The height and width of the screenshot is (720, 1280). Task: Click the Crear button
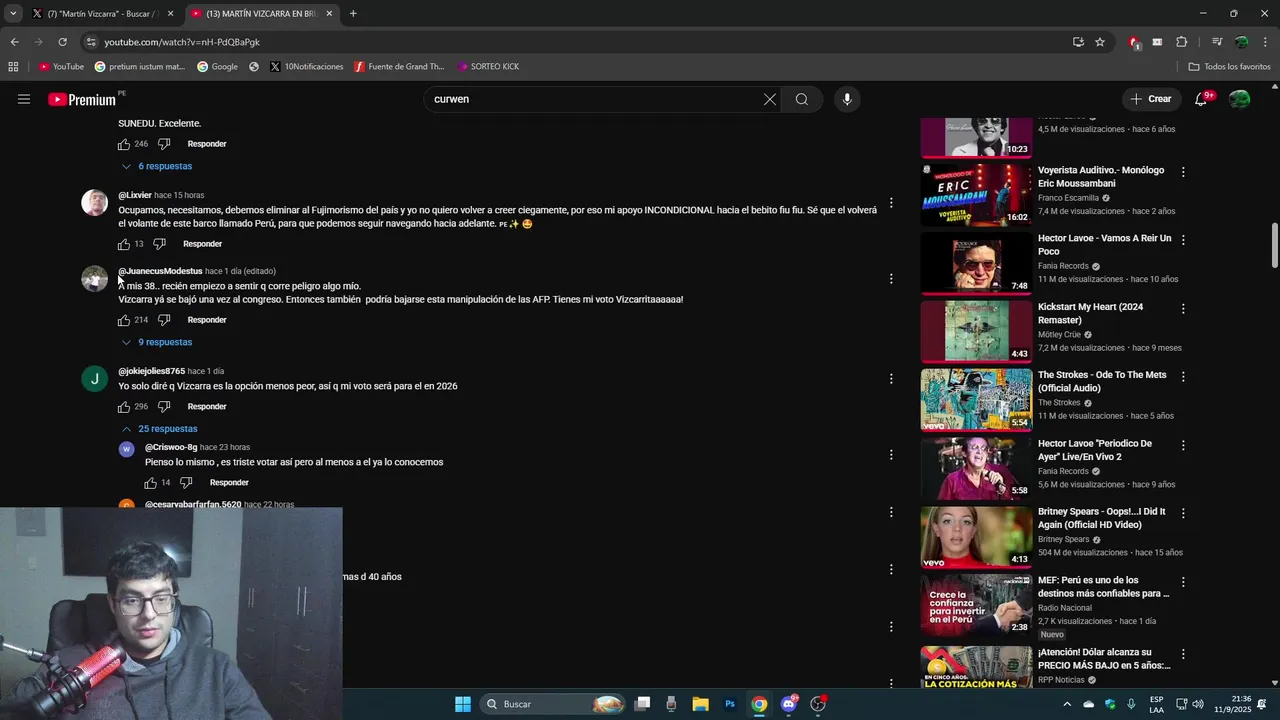click(1150, 99)
